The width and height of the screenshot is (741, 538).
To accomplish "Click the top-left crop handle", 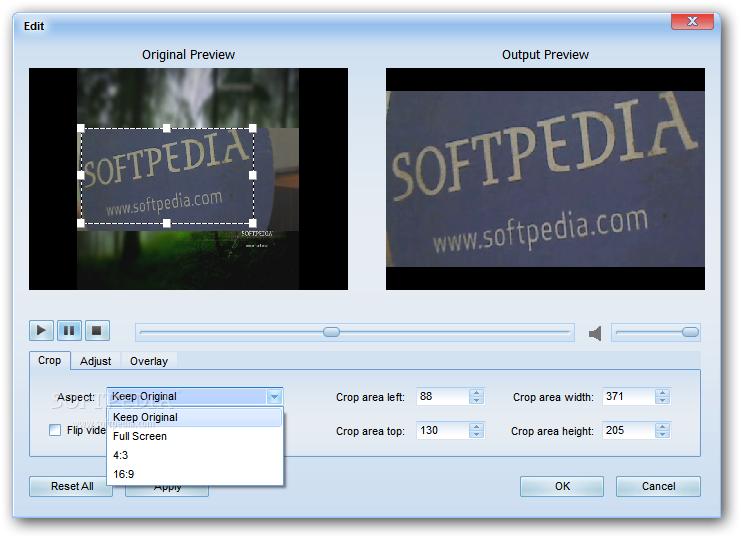I will click(81, 128).
